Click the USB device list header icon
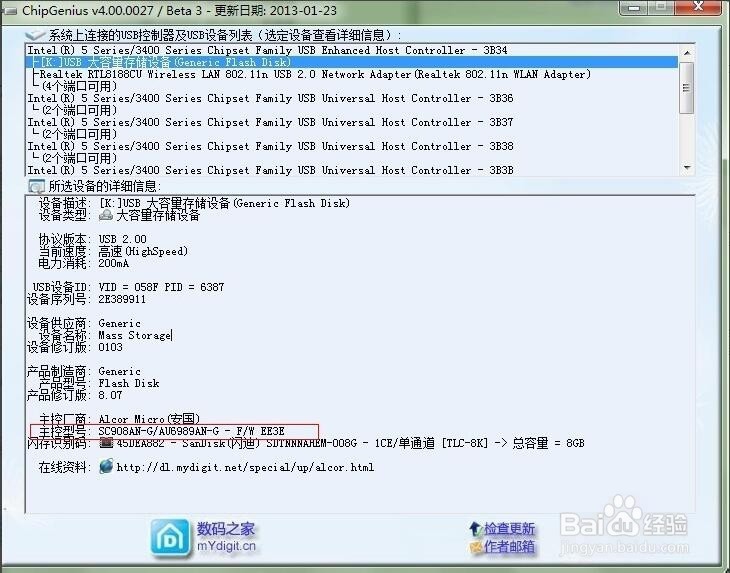The height and width of the screenshot is (573, 730). click(35, 35)
